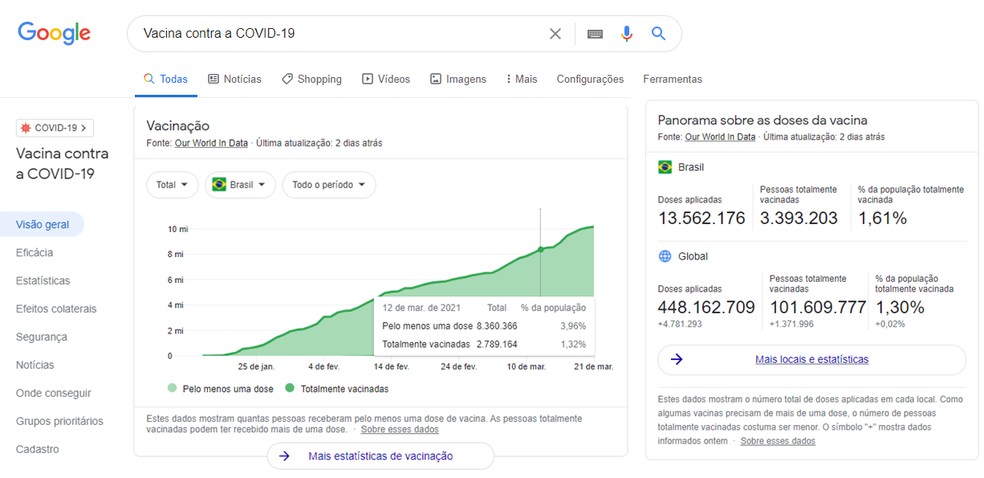Click the tooltip value 2.789.164
This screenshot has height=478, width=984.
pos(497,344)
